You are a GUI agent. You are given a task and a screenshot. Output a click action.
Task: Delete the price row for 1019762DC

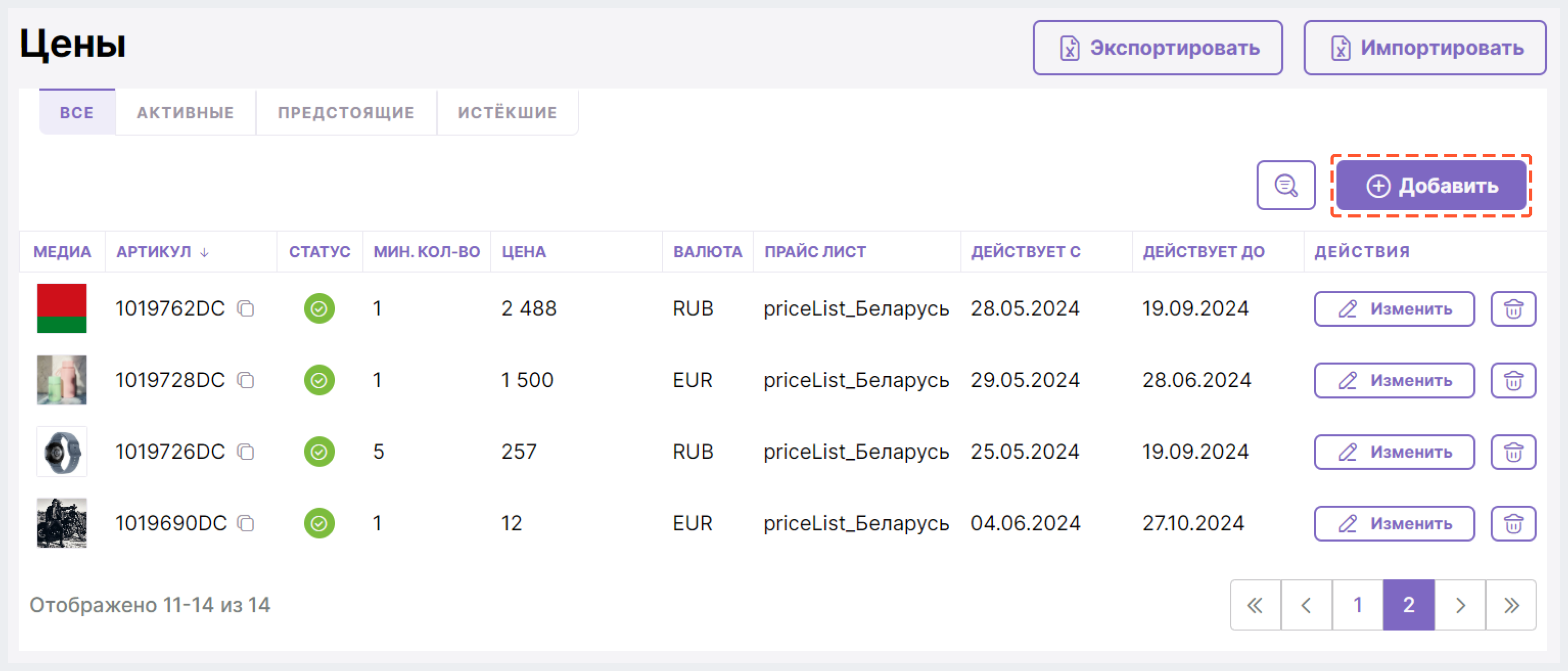click(1513, 309)
